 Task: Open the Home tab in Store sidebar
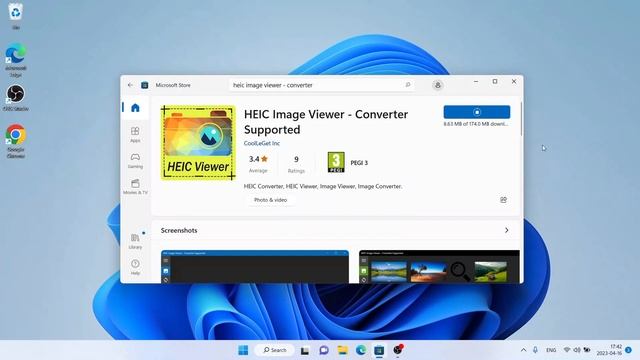click(x=135, y=108)
